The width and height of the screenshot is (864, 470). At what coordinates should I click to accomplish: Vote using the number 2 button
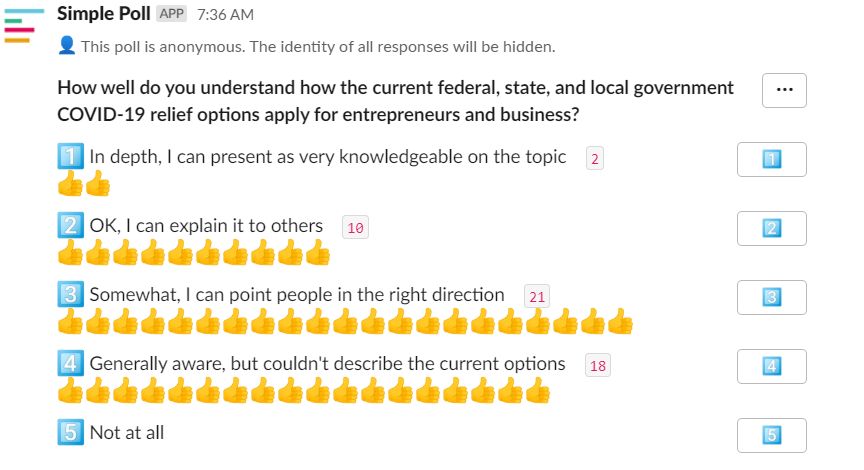click(771, 228)
